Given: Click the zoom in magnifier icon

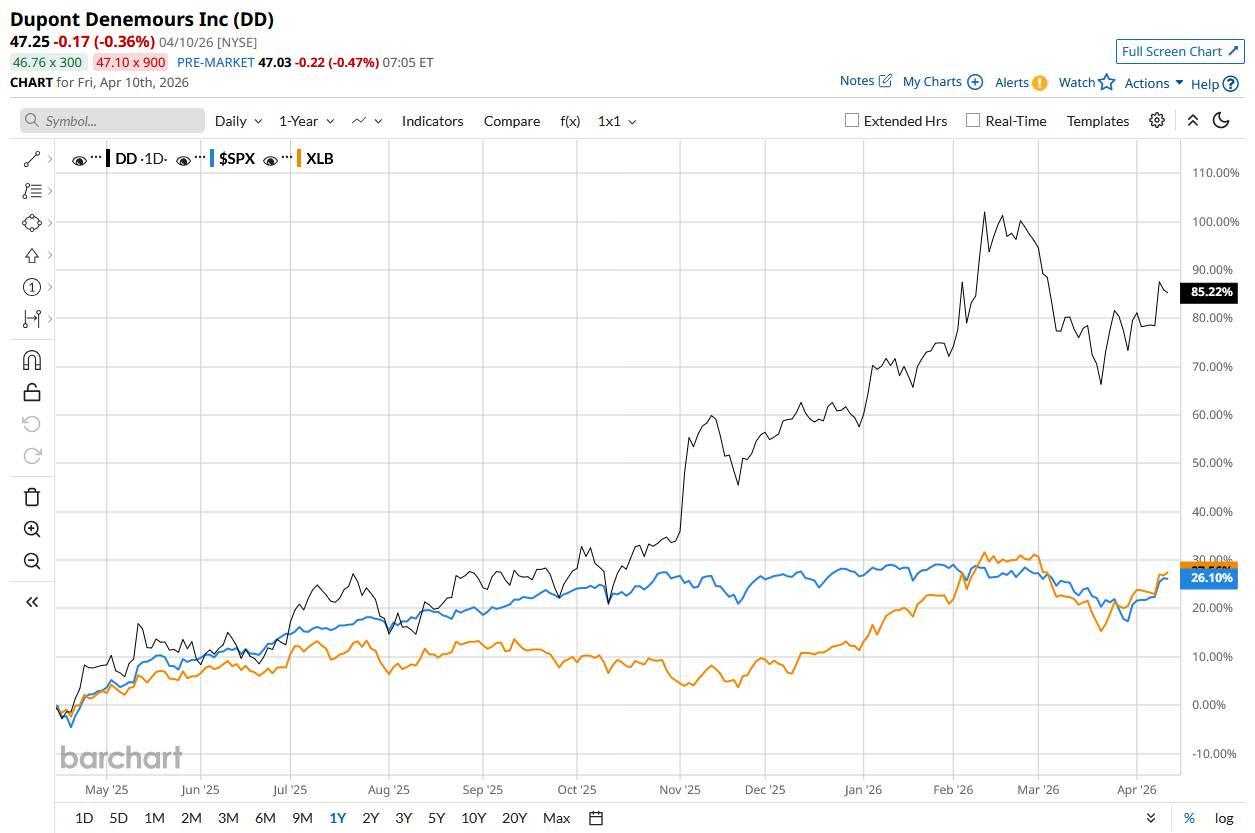Looking at the screenshot, I should (x=31, y=529).
